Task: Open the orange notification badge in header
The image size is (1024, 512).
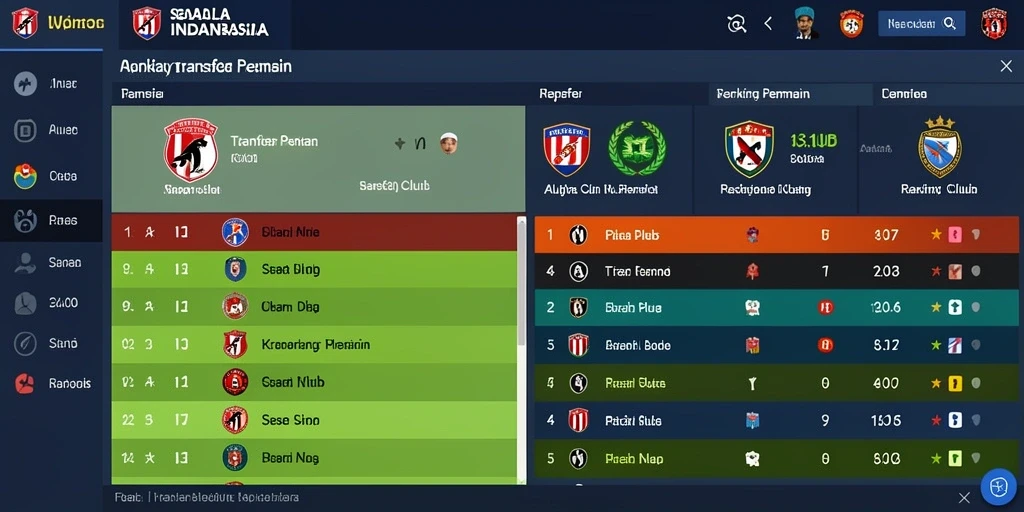Action: click(x=851, y=24)
